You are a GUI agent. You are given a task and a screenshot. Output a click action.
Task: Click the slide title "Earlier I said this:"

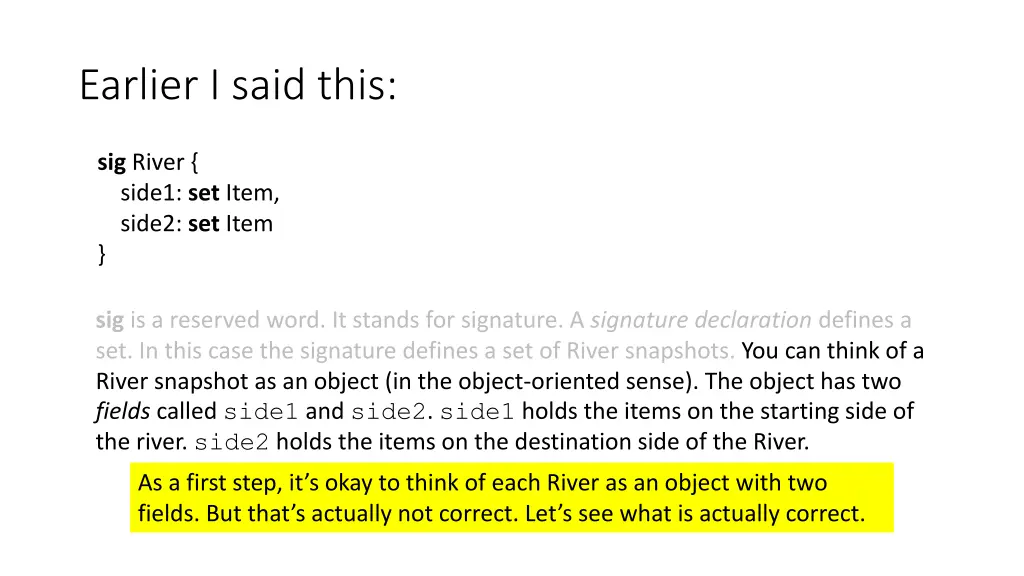click(238, 85)
